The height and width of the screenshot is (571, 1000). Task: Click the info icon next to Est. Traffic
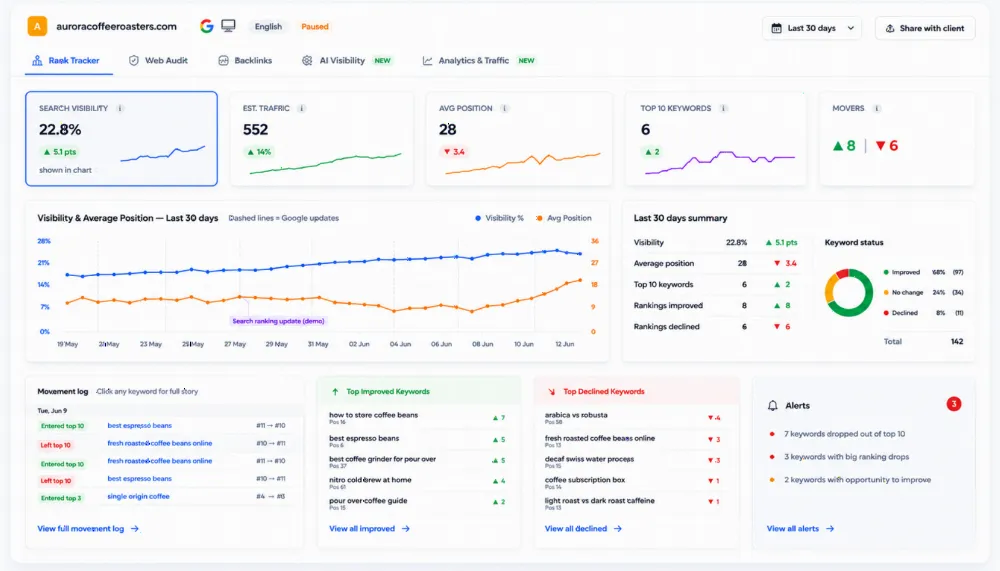(x=302, y=108)
